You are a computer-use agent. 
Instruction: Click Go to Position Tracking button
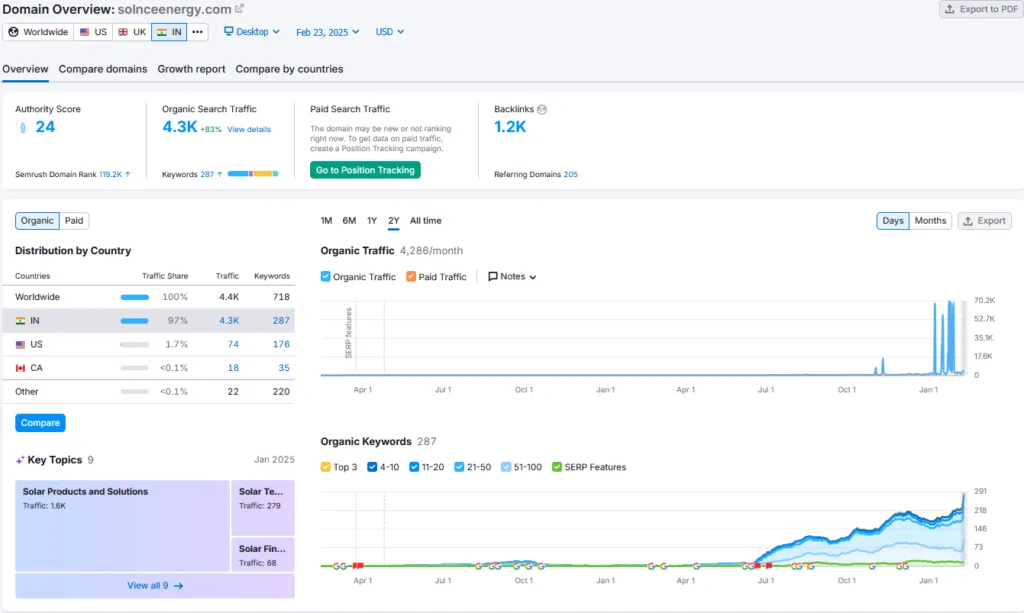click(365, 170)
